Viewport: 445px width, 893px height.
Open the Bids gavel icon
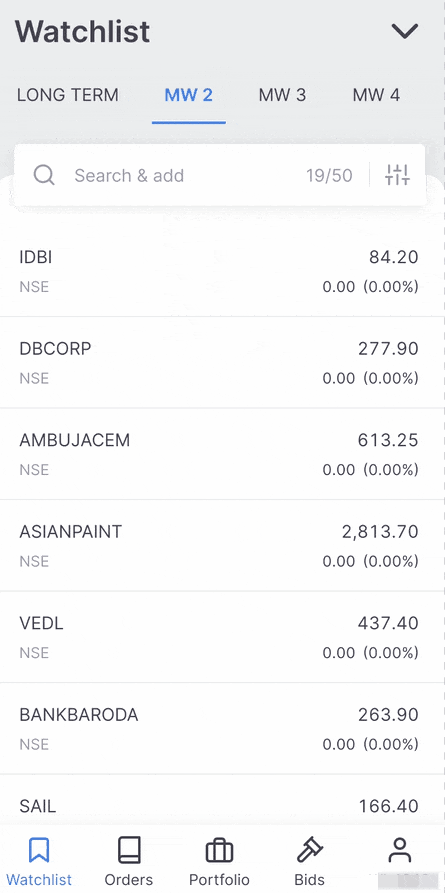point(309,850)
